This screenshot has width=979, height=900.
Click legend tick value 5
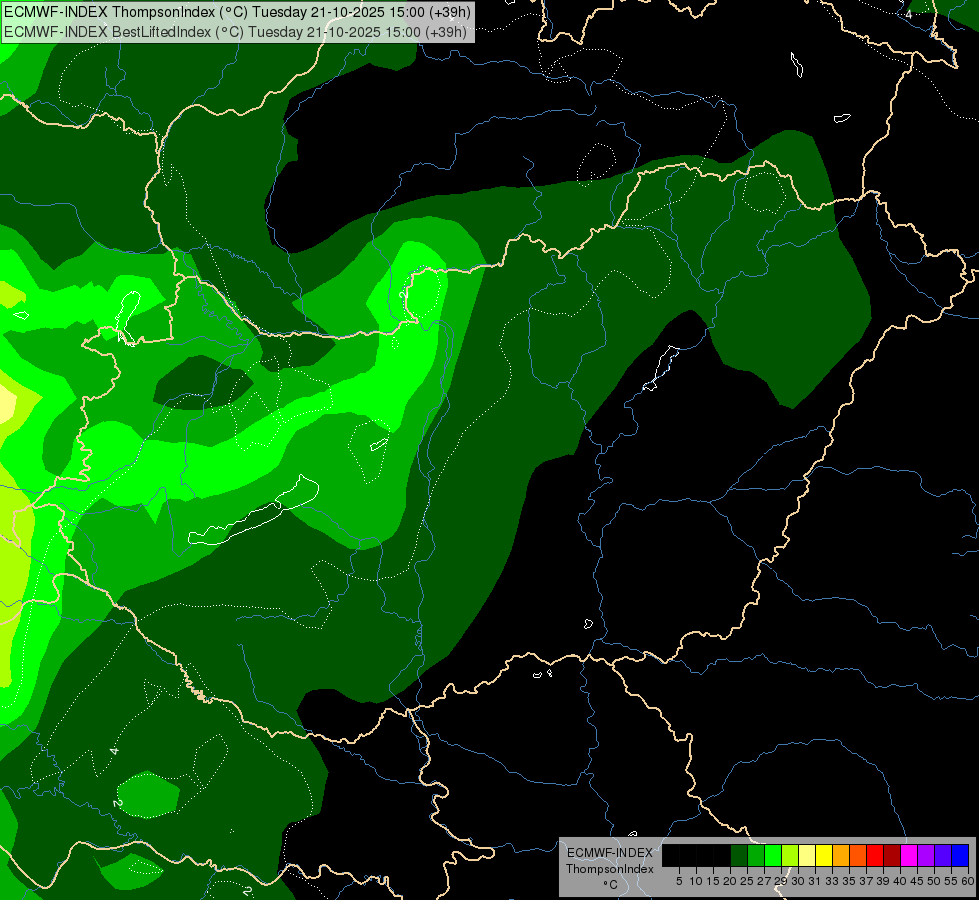pos(679,881)
